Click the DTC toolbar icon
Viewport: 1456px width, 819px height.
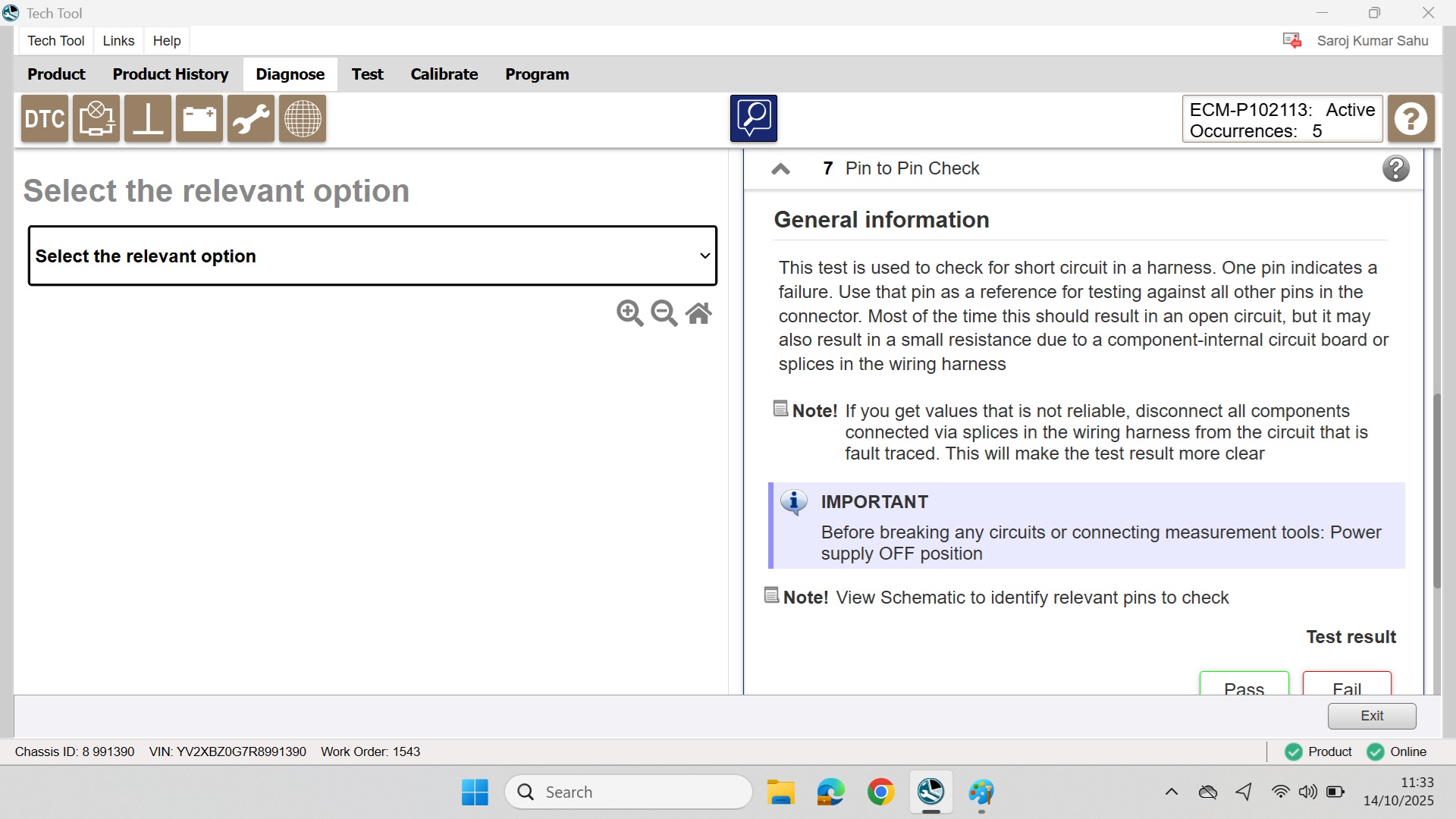pyautogui.click(x=45, y=119)
